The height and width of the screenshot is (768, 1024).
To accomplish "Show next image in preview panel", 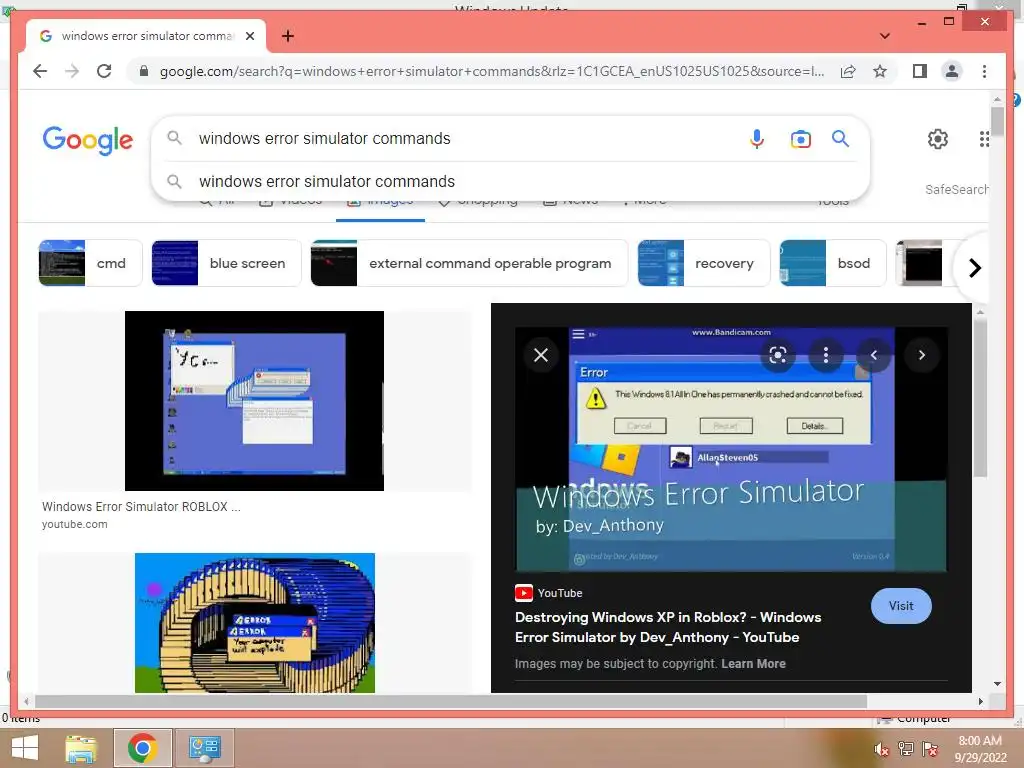I will (921, 355).
